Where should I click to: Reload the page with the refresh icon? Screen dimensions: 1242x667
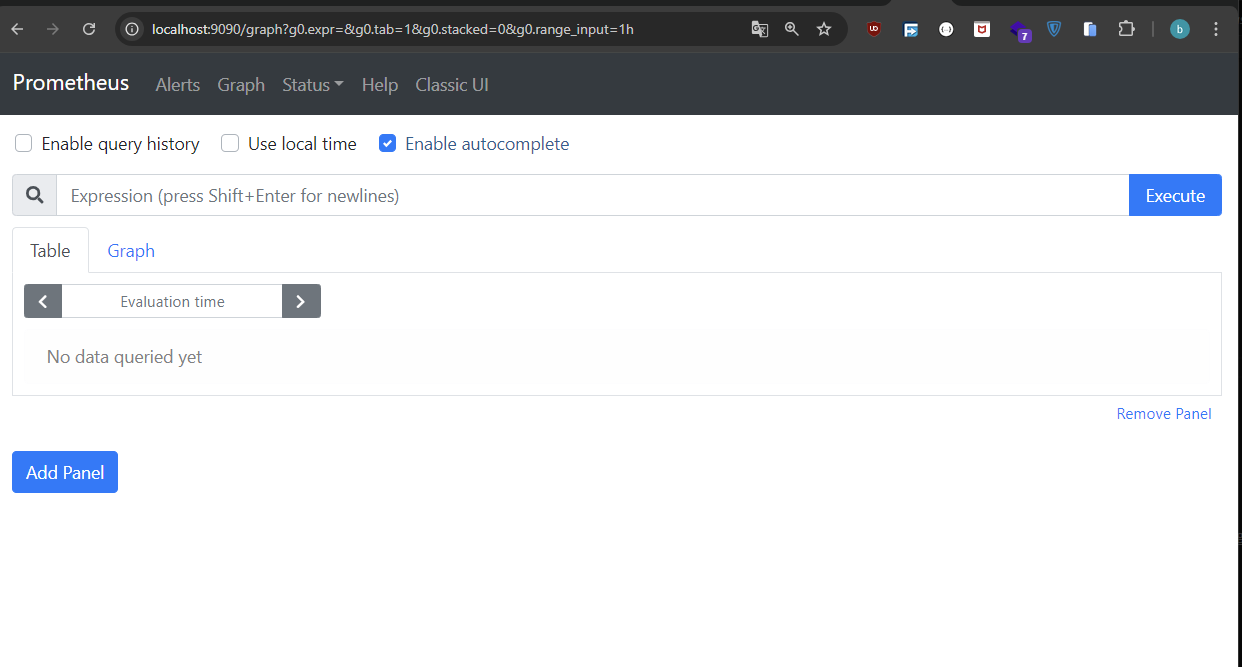[89, 29]
